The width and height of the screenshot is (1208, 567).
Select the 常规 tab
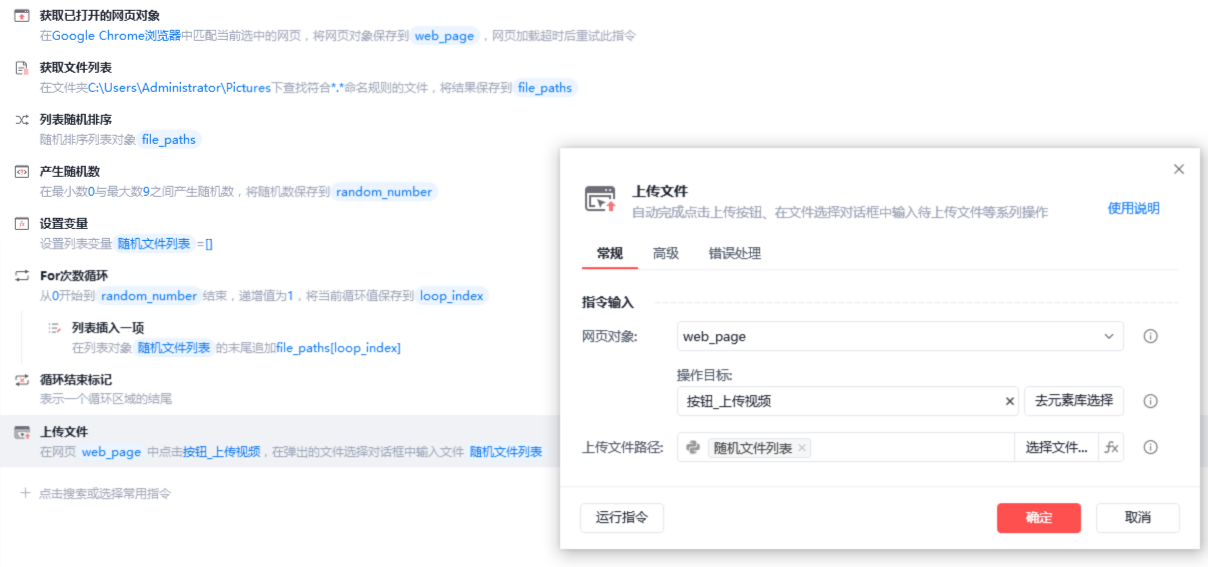[x=609, y=254]
